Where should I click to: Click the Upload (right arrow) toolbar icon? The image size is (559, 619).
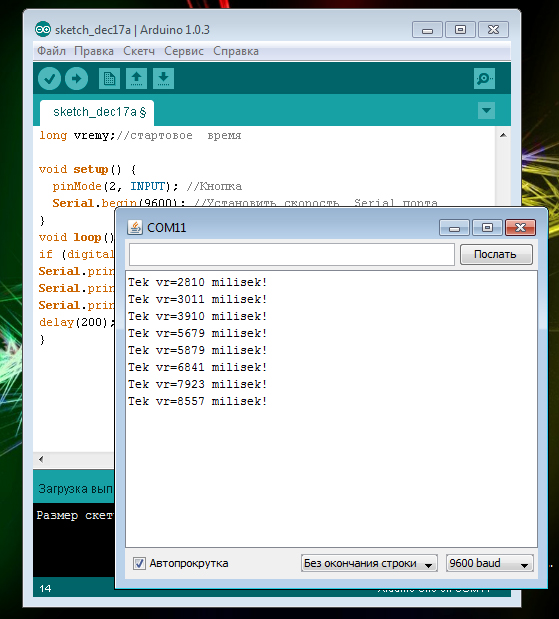[76, 79]
